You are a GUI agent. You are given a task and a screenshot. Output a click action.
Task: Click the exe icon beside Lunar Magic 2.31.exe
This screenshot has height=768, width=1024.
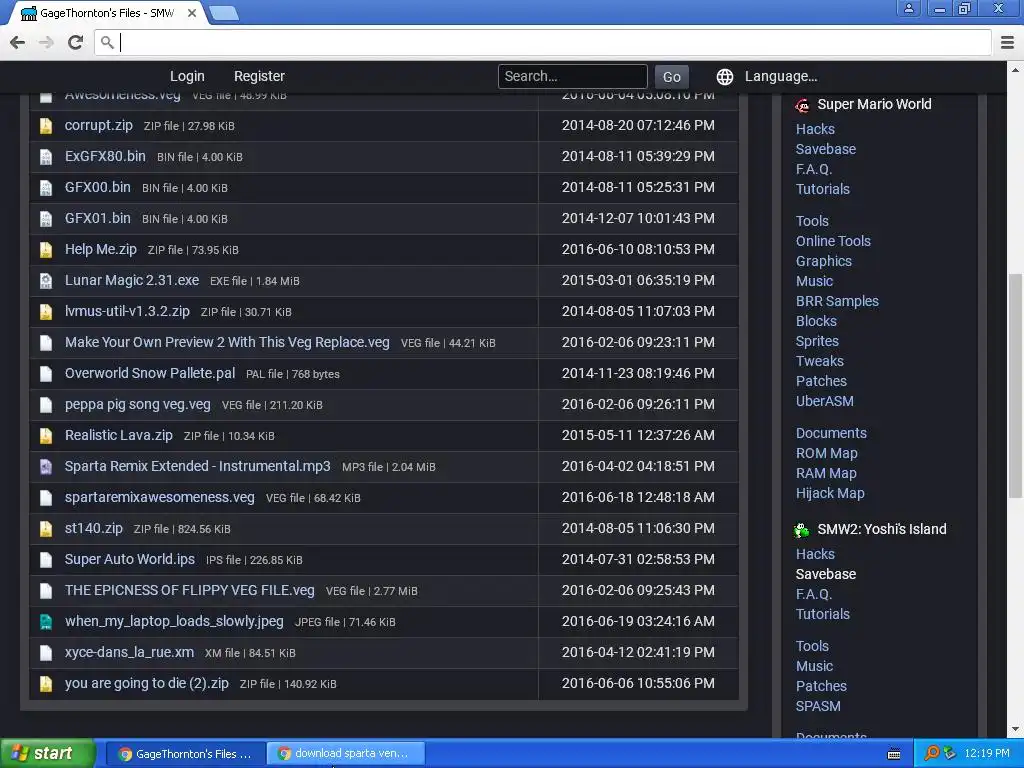coord(46,281)
